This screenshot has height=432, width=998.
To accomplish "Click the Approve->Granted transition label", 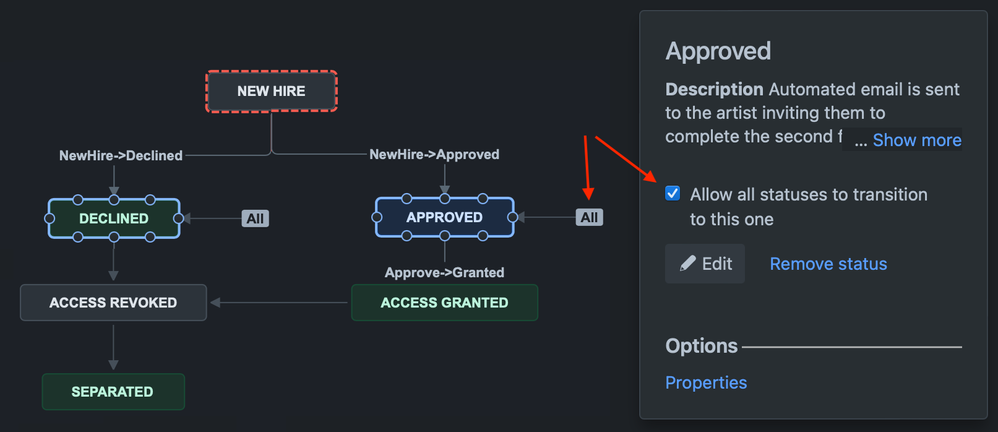I will click(x=444, y=272).
